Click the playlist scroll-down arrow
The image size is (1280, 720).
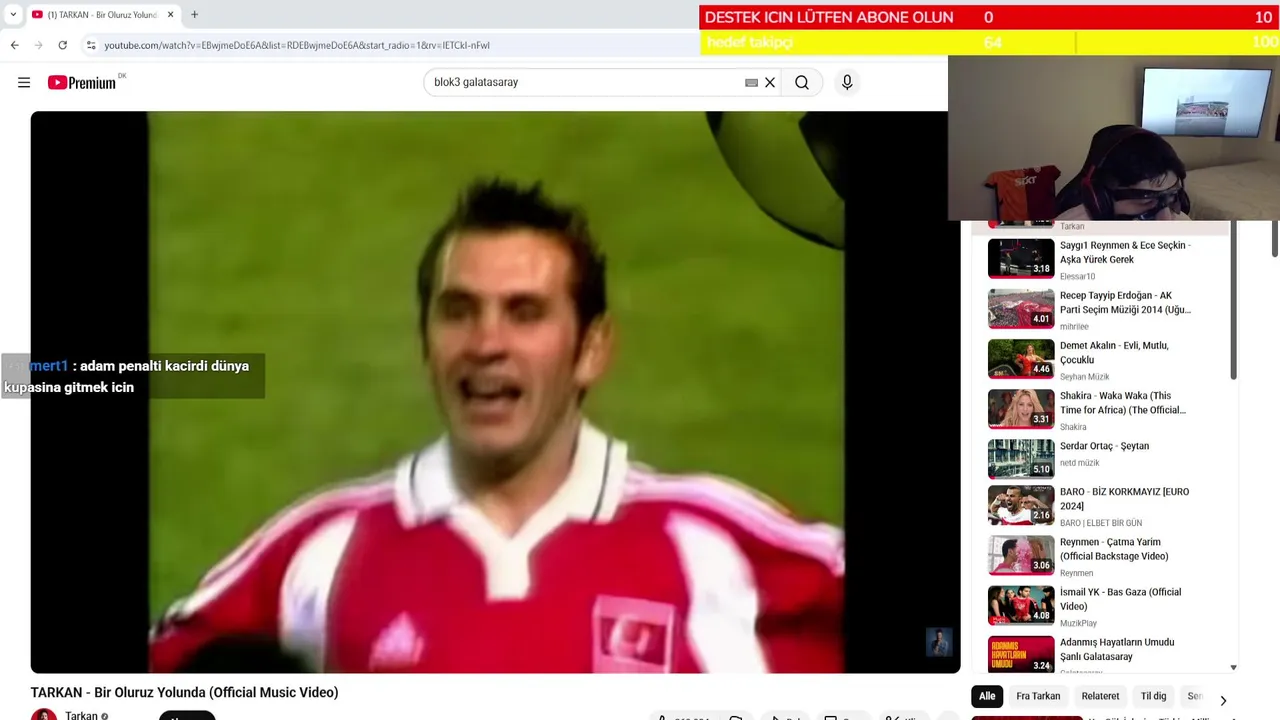[x=1233, y=667]
